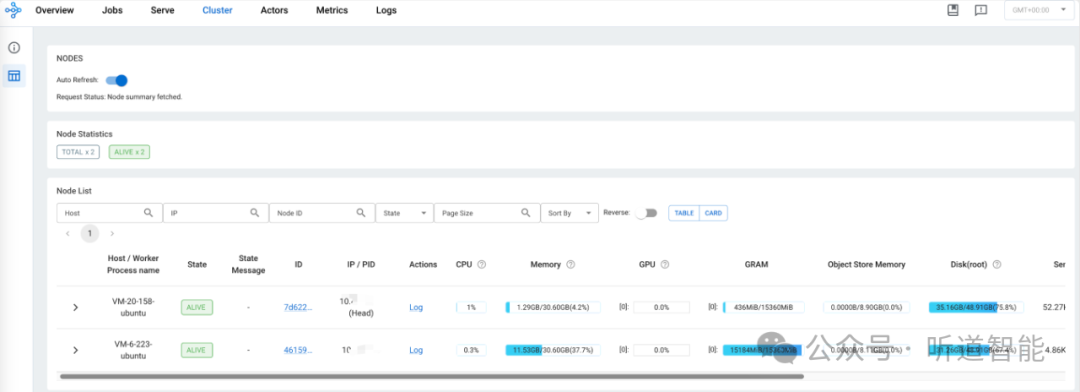
Task: Expand the VM-6-223-ubuntu node row
Action: pos(75,350)
